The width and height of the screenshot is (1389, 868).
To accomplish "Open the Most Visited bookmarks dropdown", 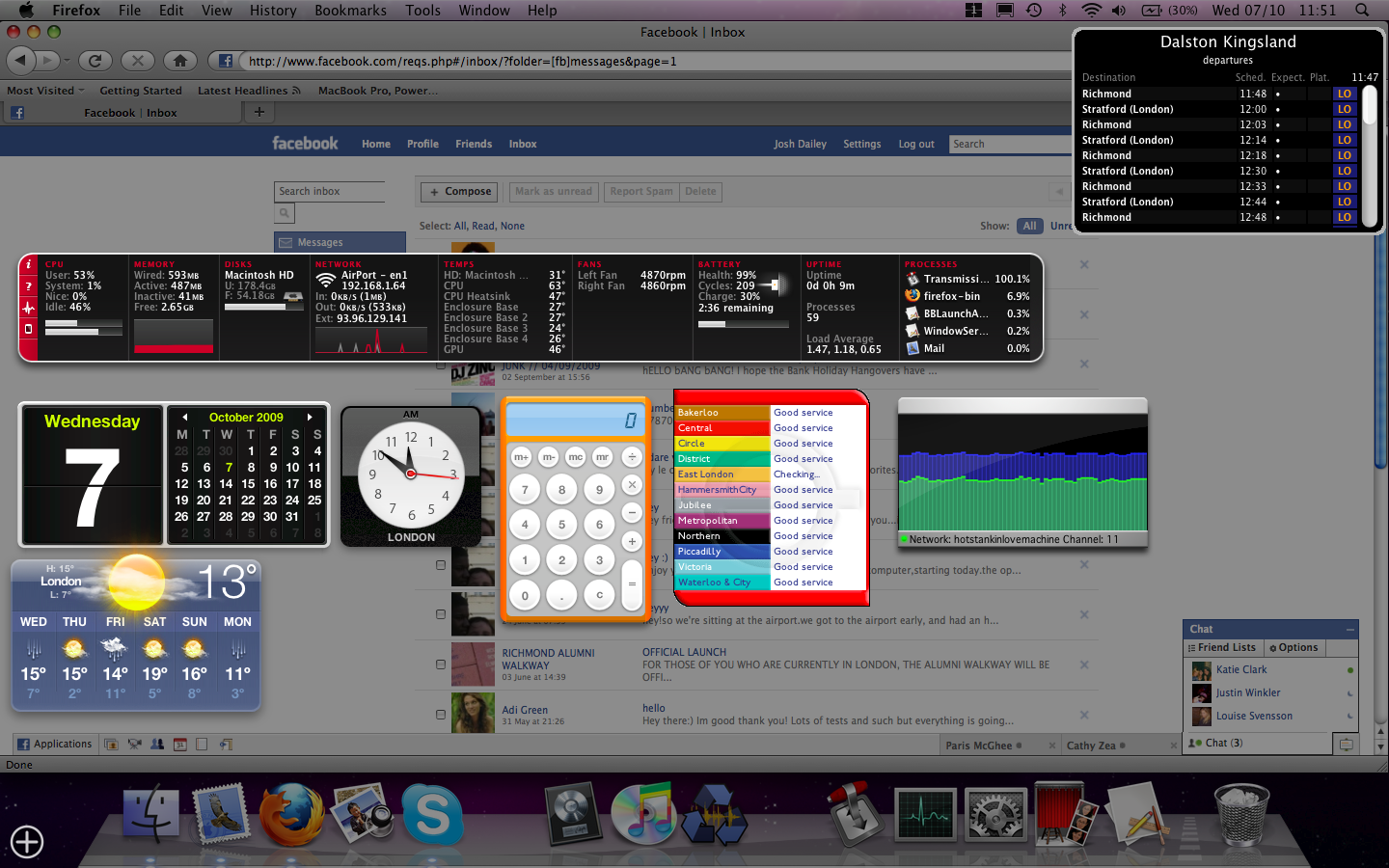I will tap(45, 91).
